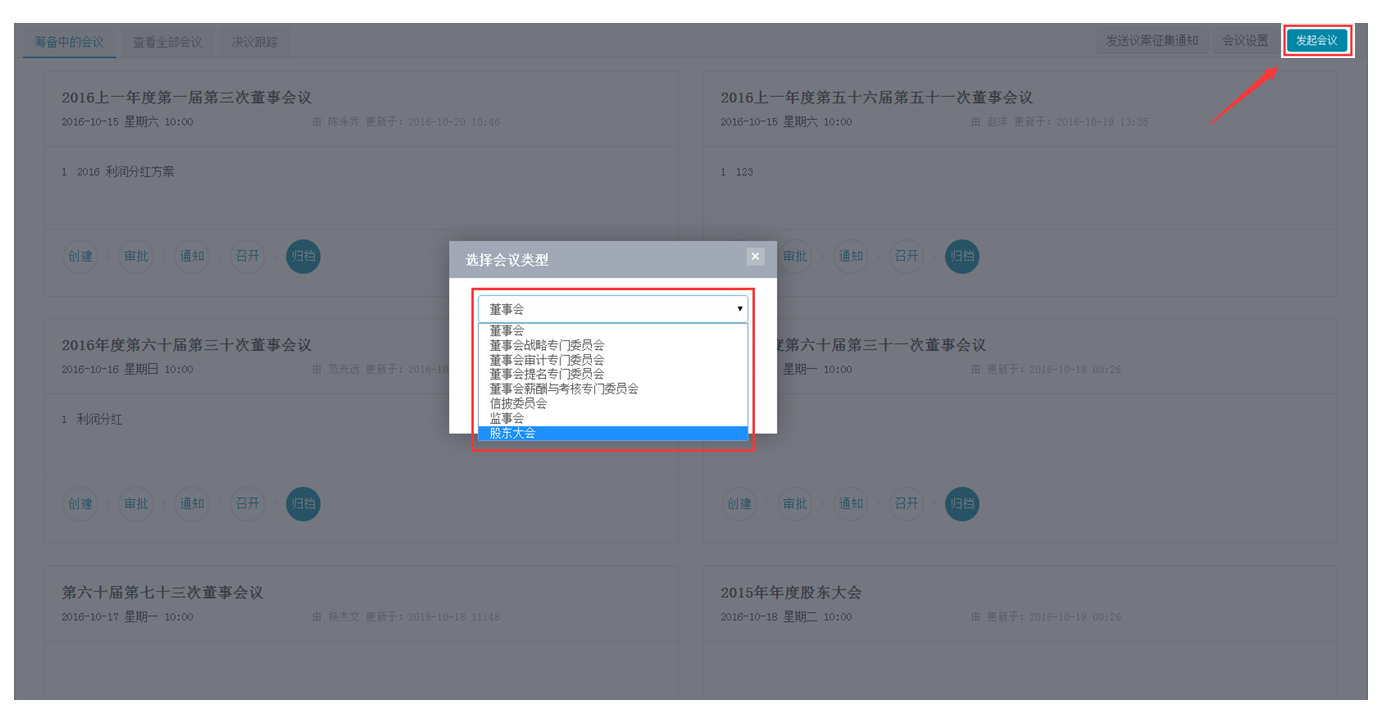Close the 选择会议类型 dialog
Viewport: 1380px width, 719px height.
pos(756,256)
